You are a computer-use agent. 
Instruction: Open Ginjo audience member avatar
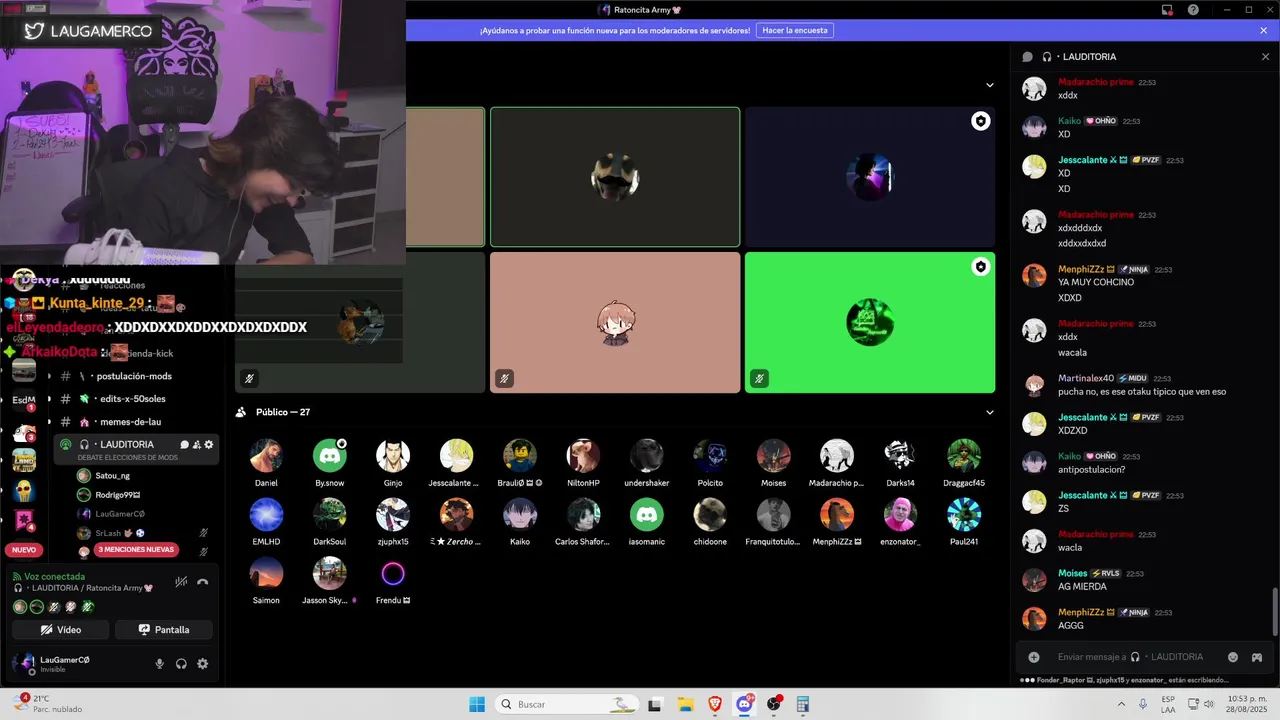393,456
